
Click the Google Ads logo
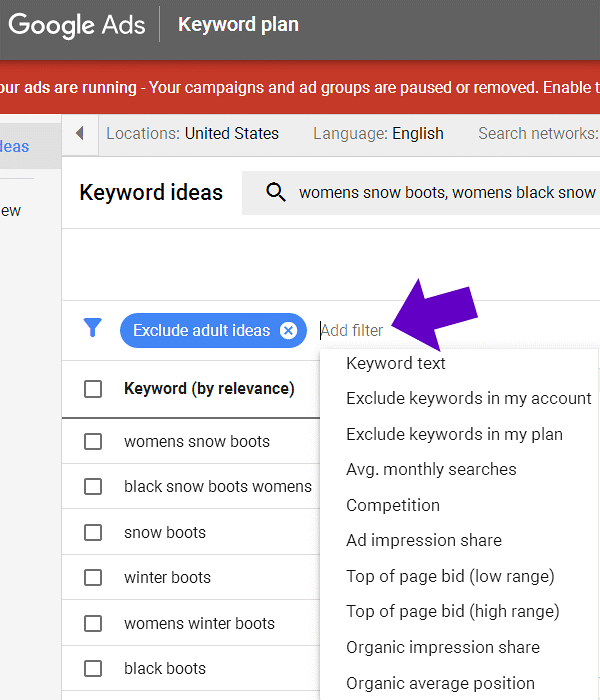click(x=77, y=25)
